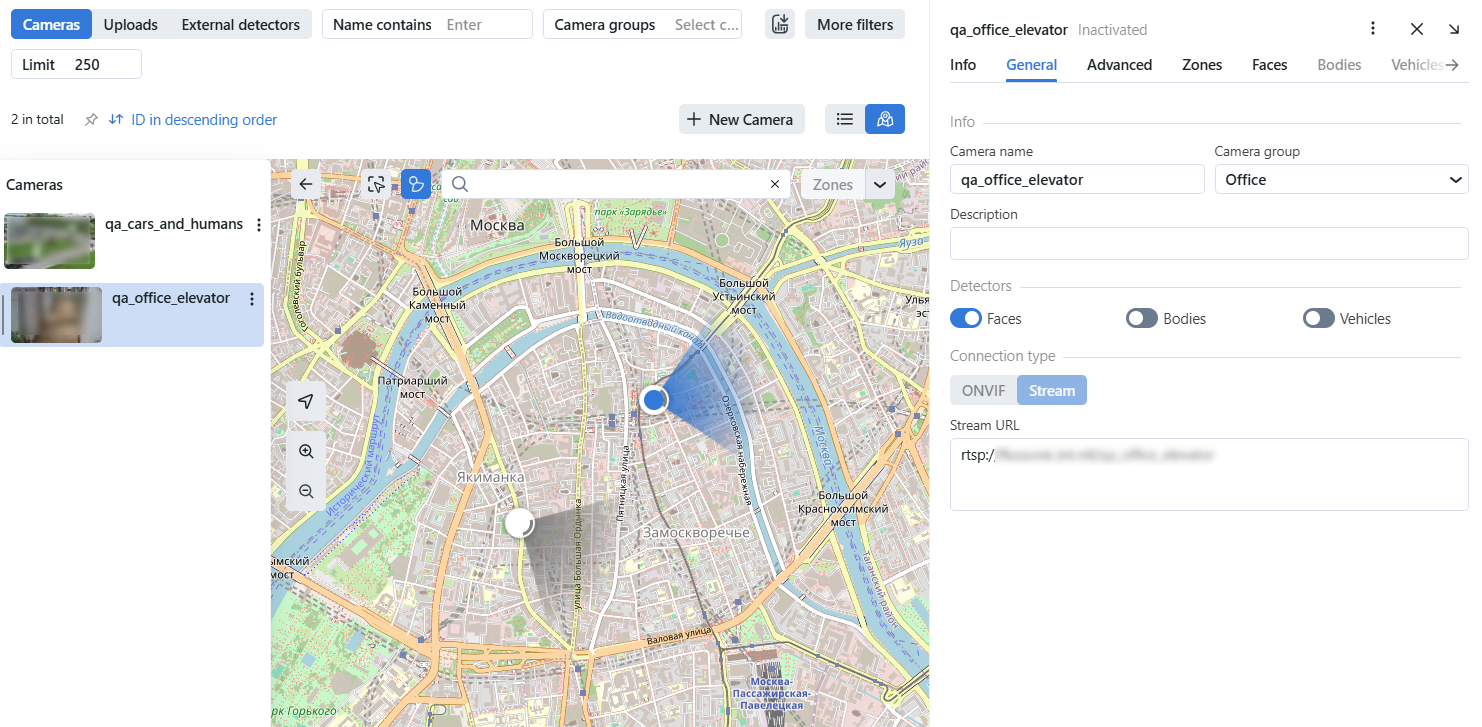The image size is (1482, 727).
Task: Open the Uploads tab
Action: pyautogui.click(x=130, y=24)
